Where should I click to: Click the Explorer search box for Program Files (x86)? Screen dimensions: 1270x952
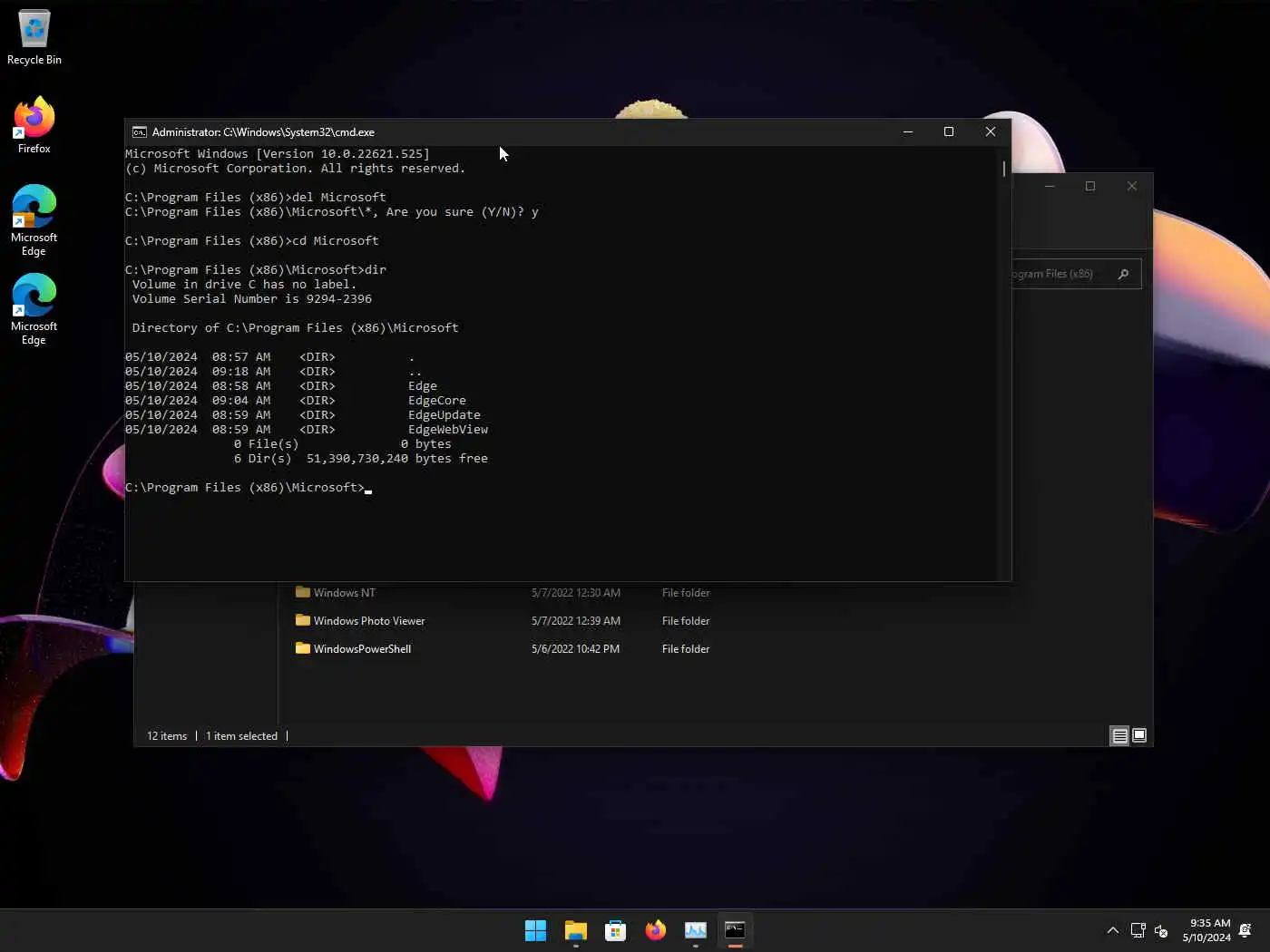pos(1076,274)
